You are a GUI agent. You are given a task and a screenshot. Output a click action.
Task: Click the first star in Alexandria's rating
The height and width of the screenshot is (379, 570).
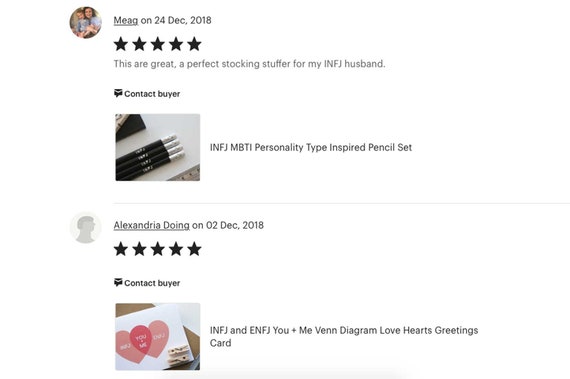tap(121, 249)
